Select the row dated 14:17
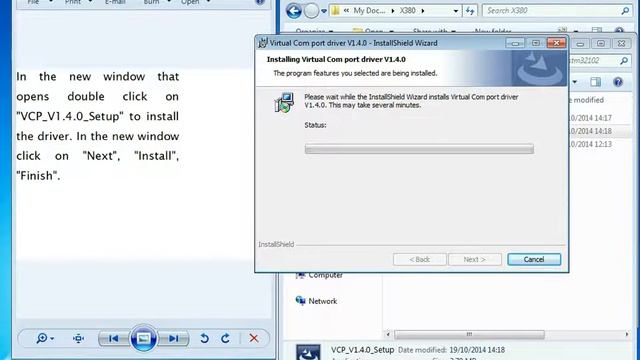Image resolution: width=640 pixels, height=360 pixels. pos(600,118)
